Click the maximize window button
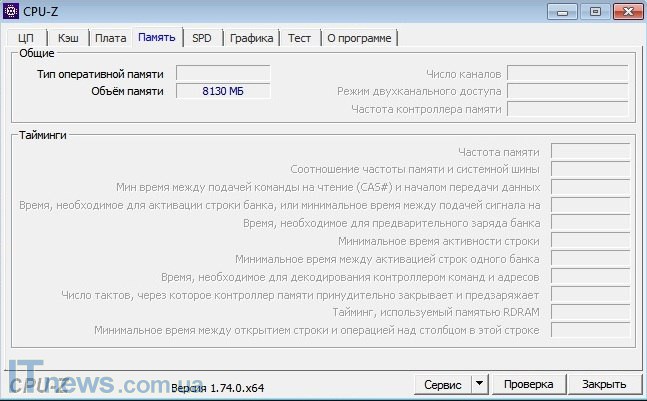The image size is (647, 401). [x=593, y=11]
